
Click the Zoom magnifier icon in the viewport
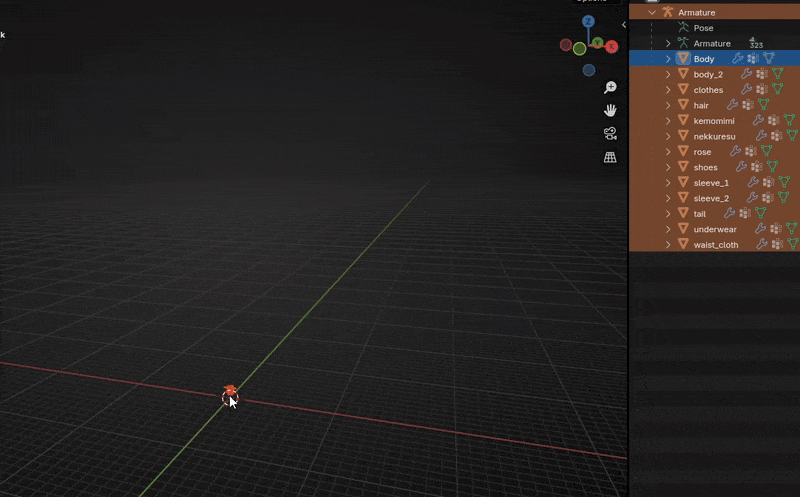610,88
